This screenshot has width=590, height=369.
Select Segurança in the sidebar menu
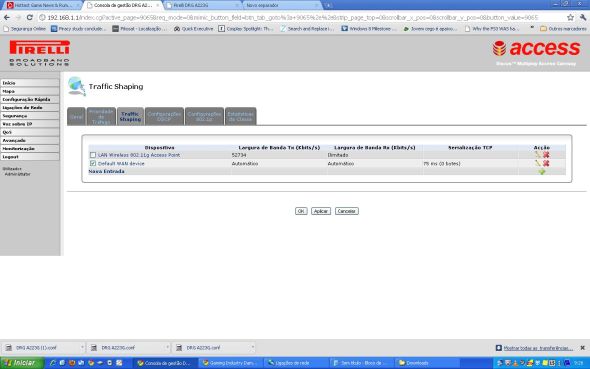click(30, 116)
